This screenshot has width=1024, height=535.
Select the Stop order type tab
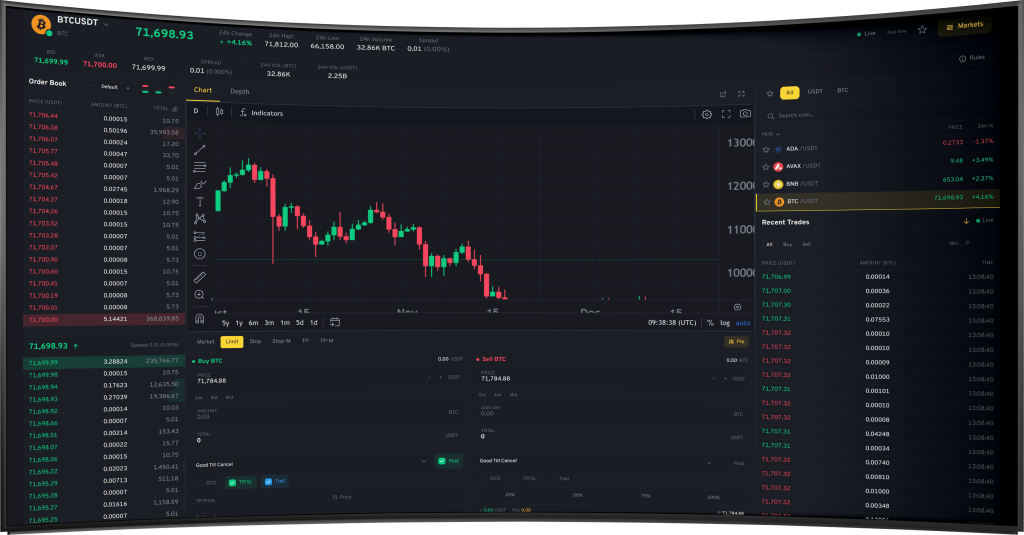pyautogui.click(x=255, y=341)
